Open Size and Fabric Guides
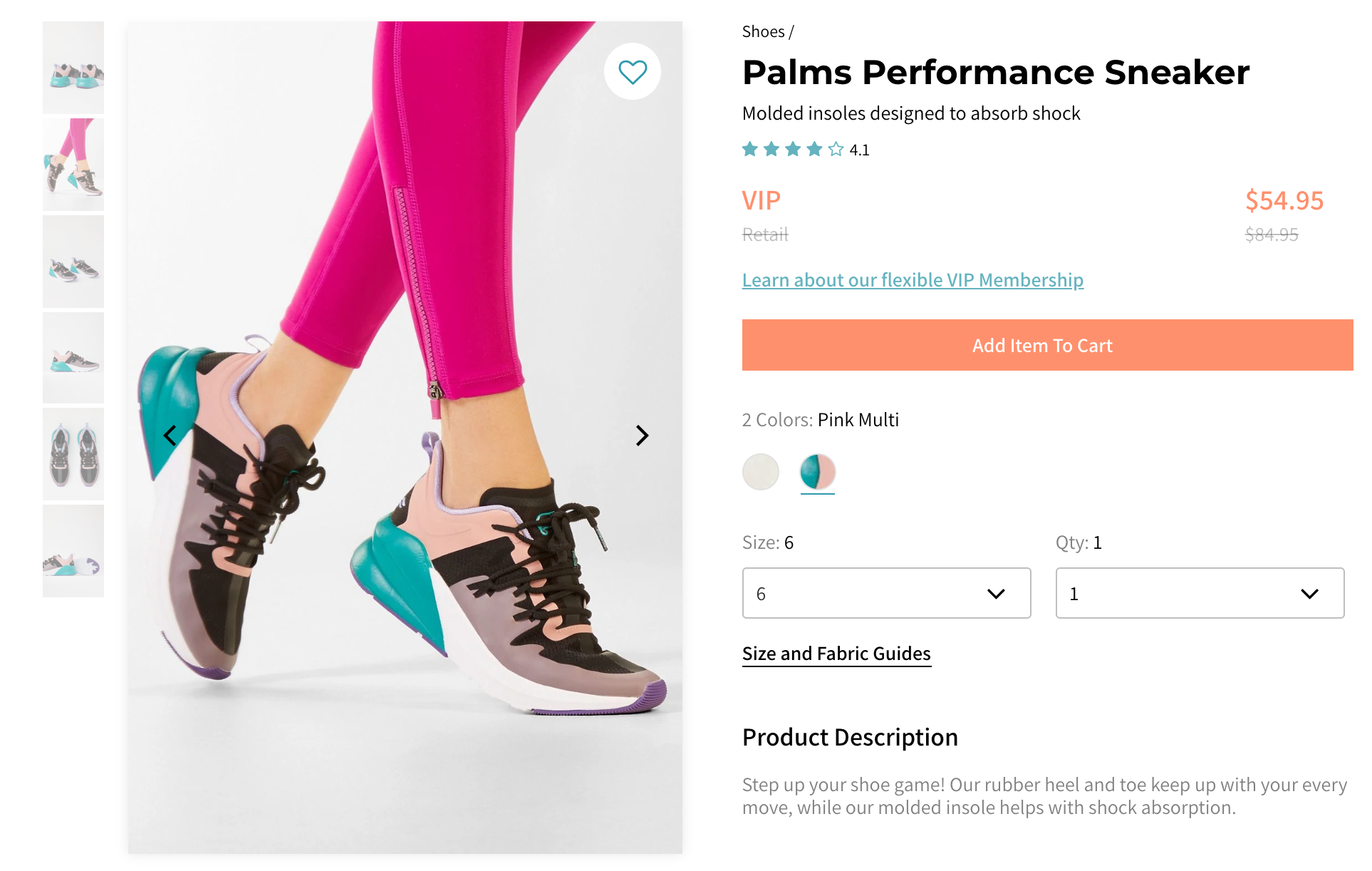The height and width of the screenshot is (871, 1372). click(836, 653)
